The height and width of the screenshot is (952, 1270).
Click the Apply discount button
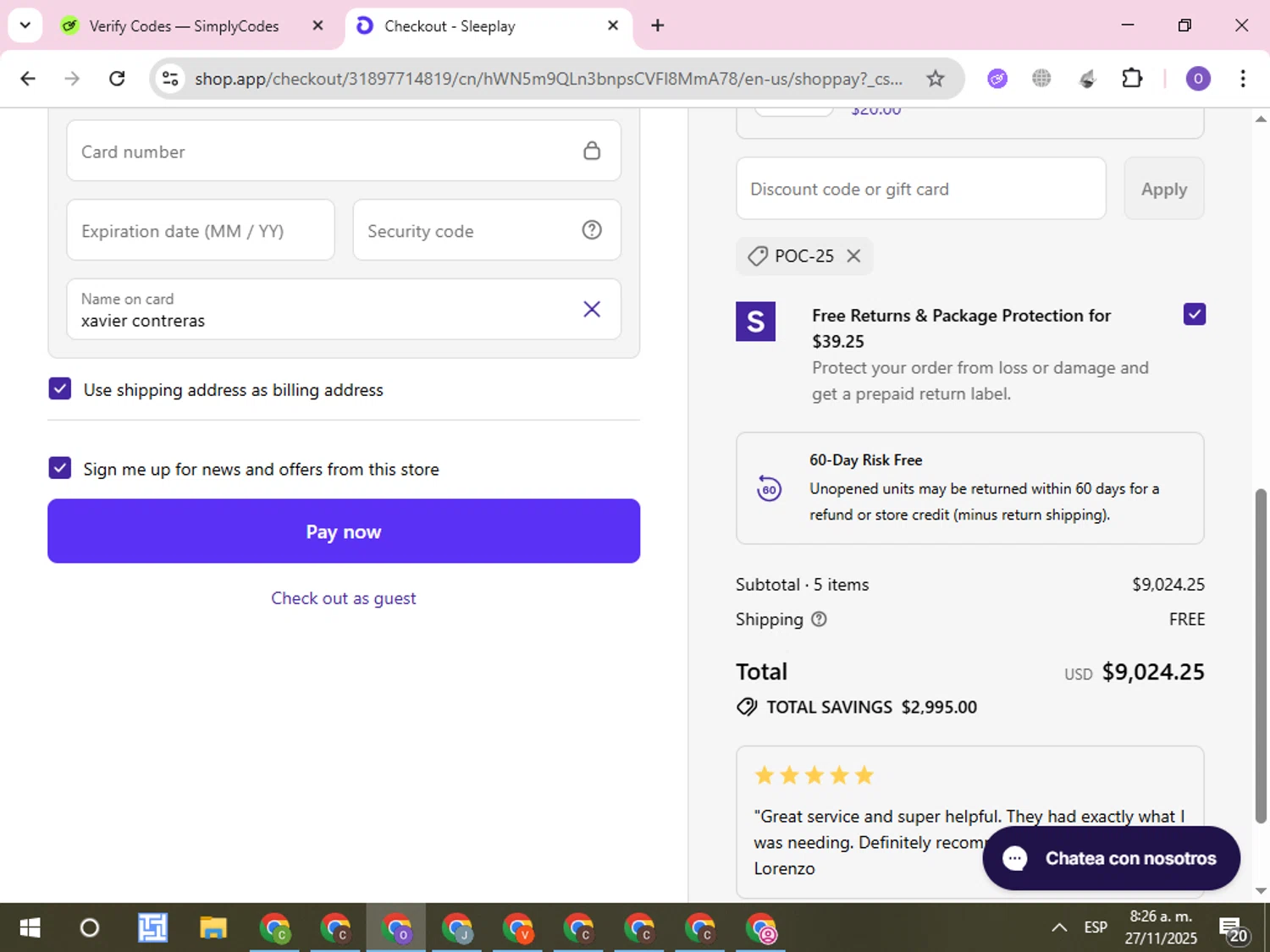1164,189
